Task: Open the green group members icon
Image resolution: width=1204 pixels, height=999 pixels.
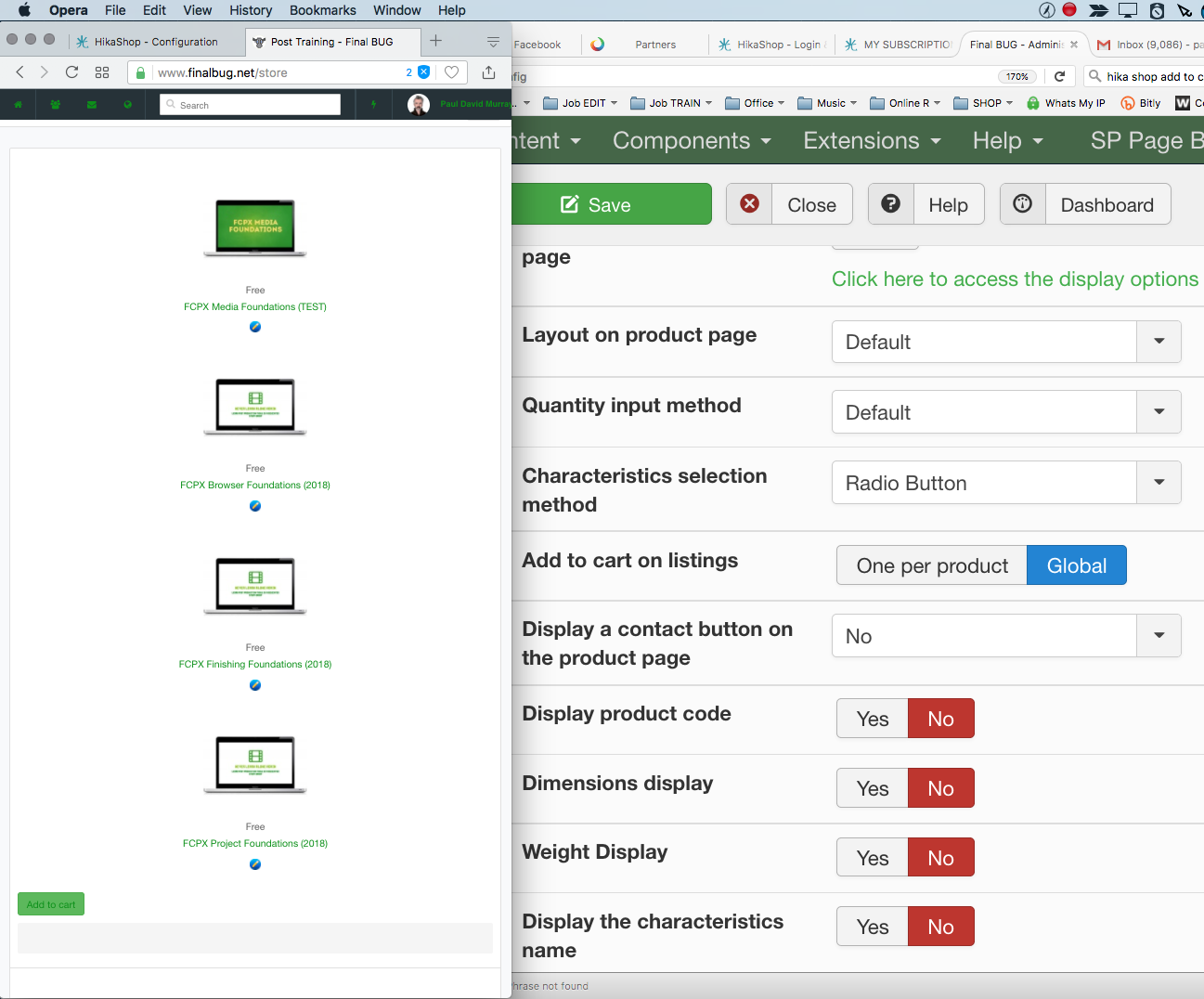Action: coord(55,104)
